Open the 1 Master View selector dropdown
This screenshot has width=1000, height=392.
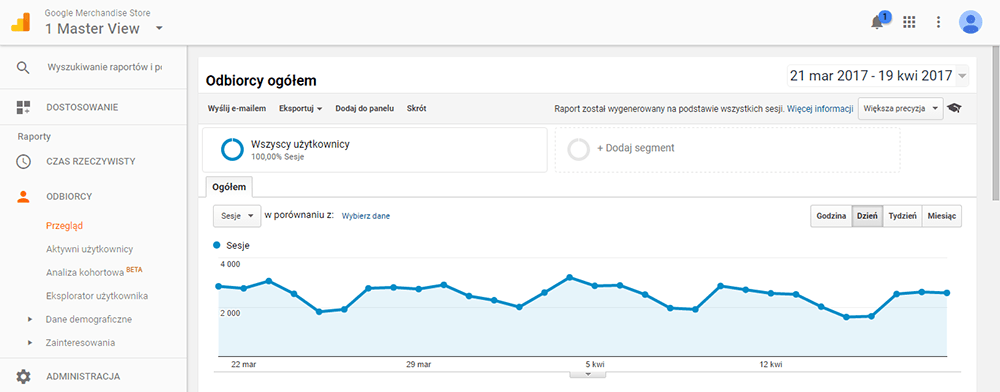pos(104,28)
